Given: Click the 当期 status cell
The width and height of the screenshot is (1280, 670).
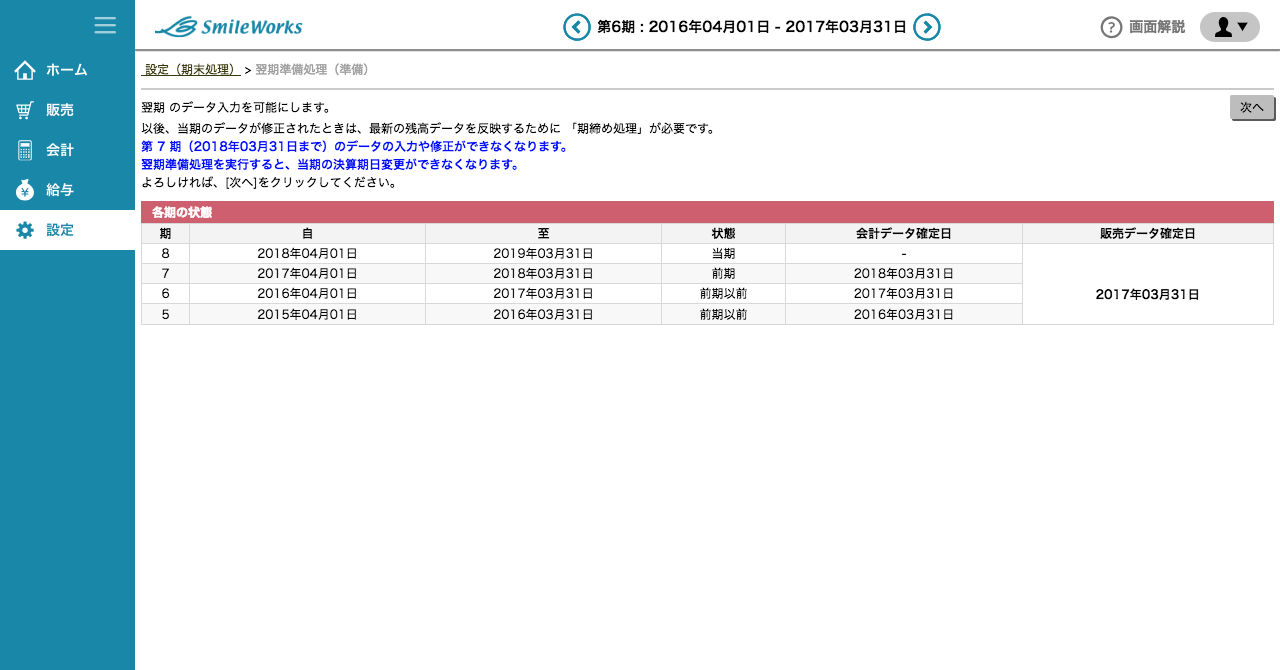Looking at the screenshot, I should click(723, 254).
